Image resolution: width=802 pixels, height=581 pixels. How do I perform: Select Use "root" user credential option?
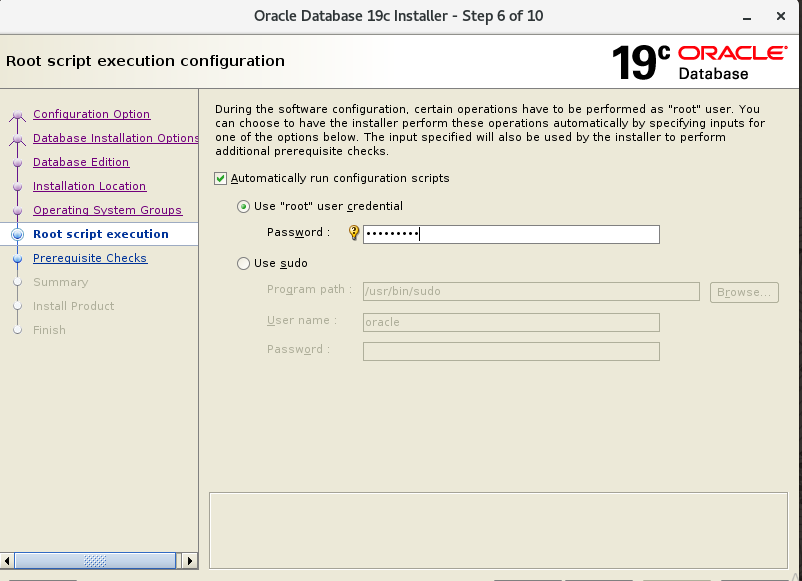243,207
